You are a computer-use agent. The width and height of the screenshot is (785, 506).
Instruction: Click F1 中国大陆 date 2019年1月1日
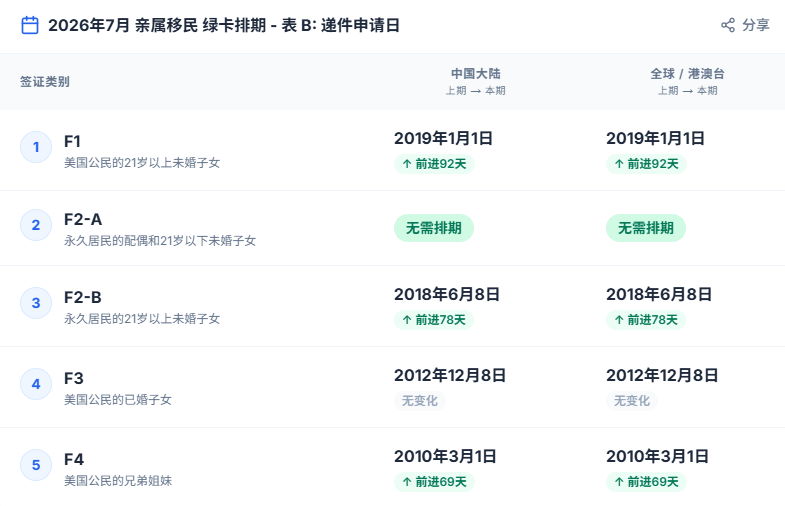click(443, 138)
